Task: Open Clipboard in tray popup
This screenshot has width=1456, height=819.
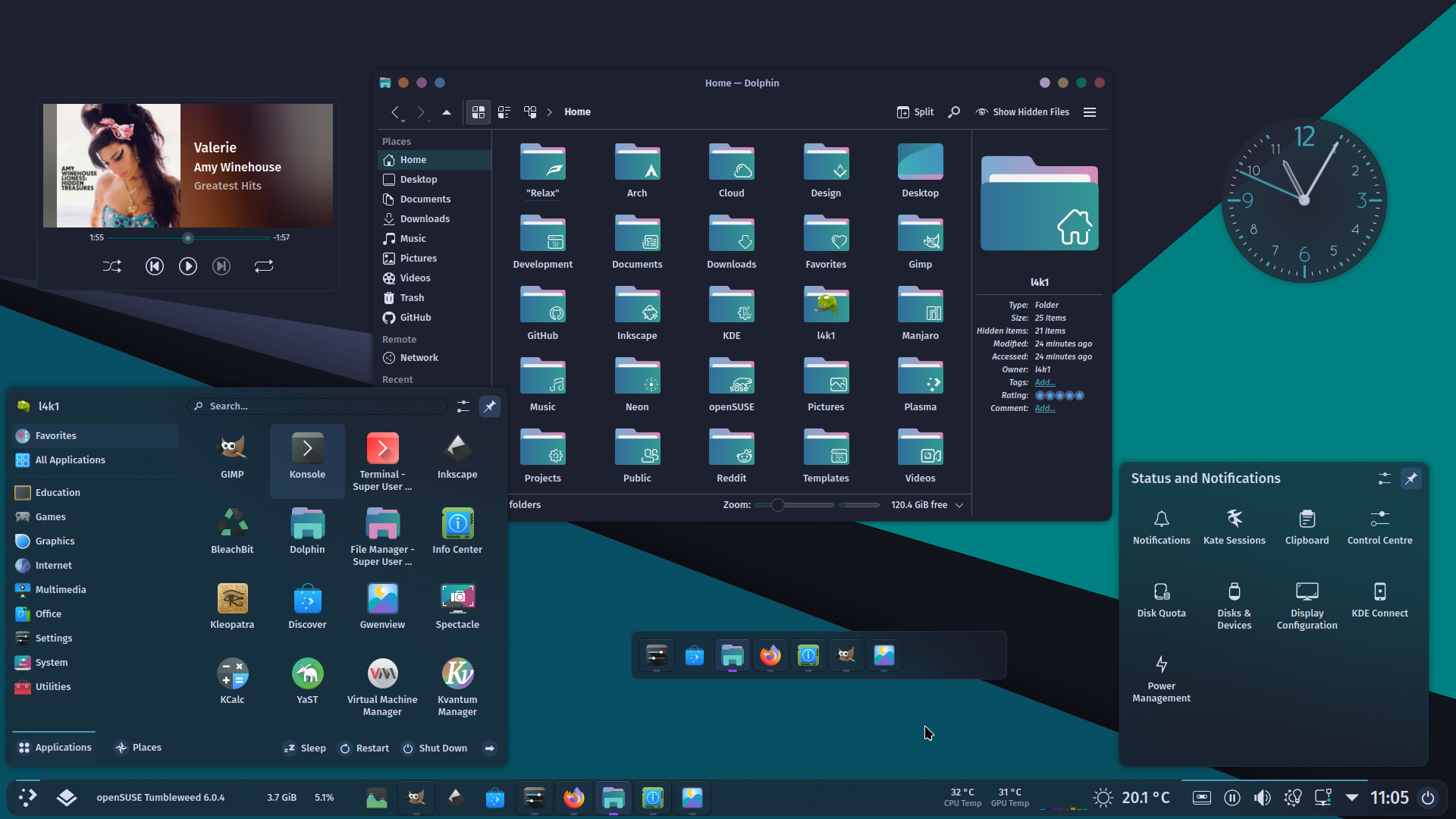Action: tap(1307, 528)
